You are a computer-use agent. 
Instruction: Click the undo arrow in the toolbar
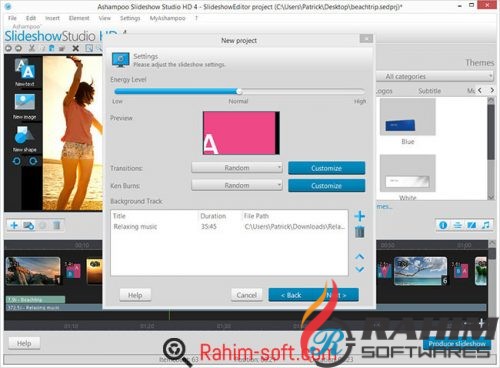coord(8,48)
